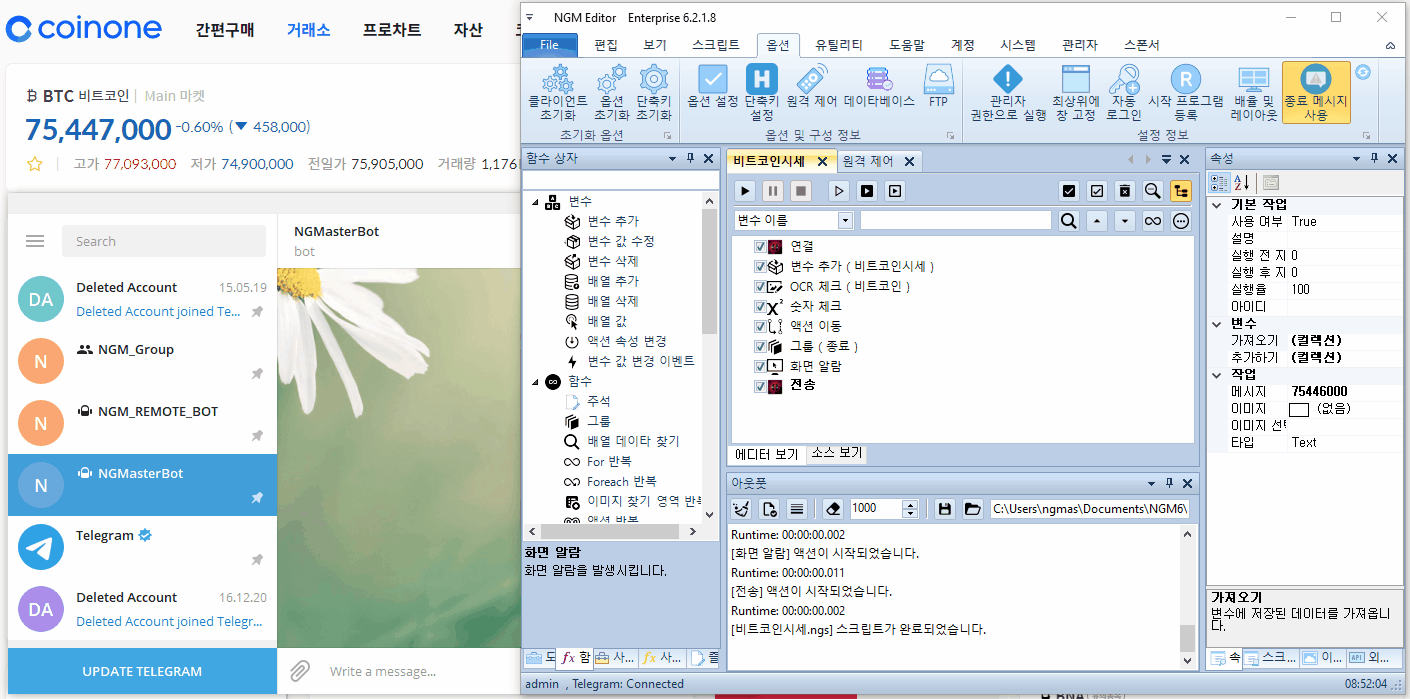Click the 원격 제어 ribbon icon
Viewport: 1410px width, 699px height.
(x=812, y=87)
